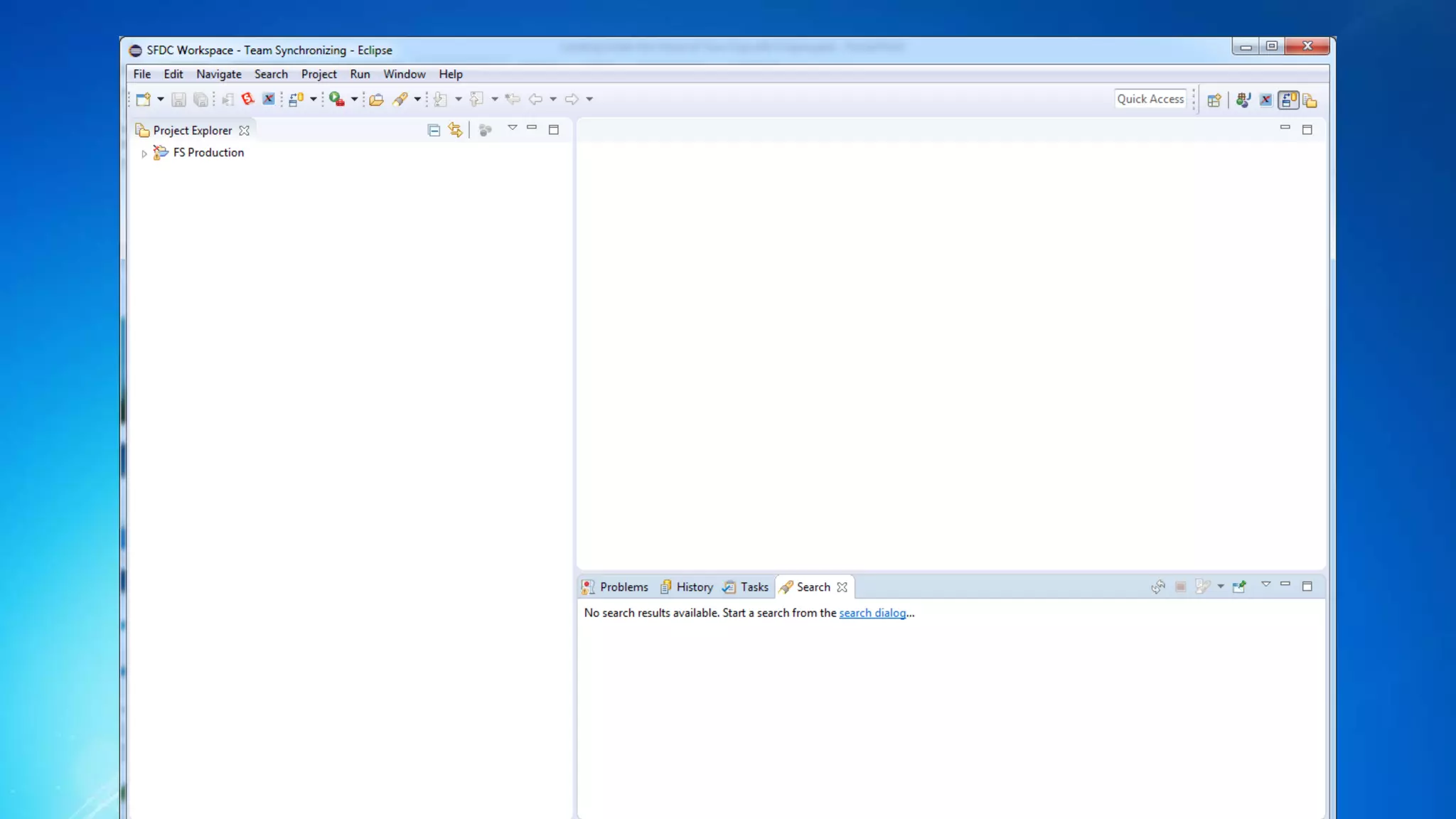Screen dimensions: 1456x819
Task: Click the Open Perspective icon
Action: [1214, 100]
